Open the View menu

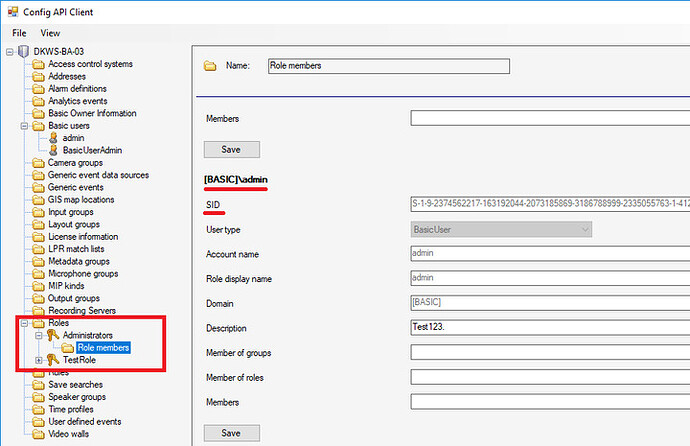click(50, 33)
